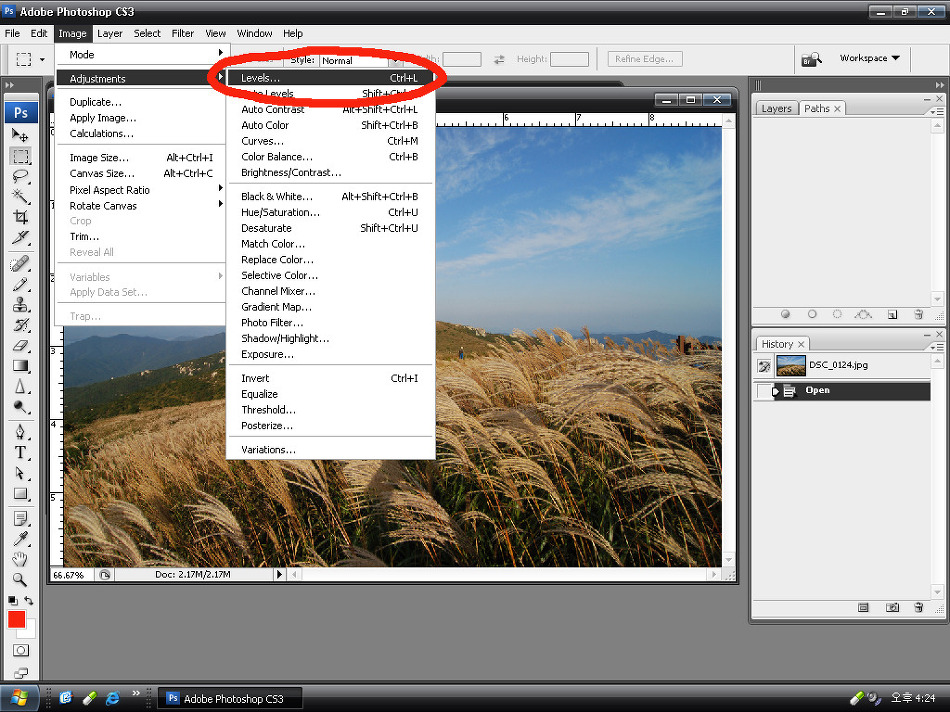Viewport: 950px width, 712px height.
Task: Click the red foreground color swatch
Action: tap(16, 620)
